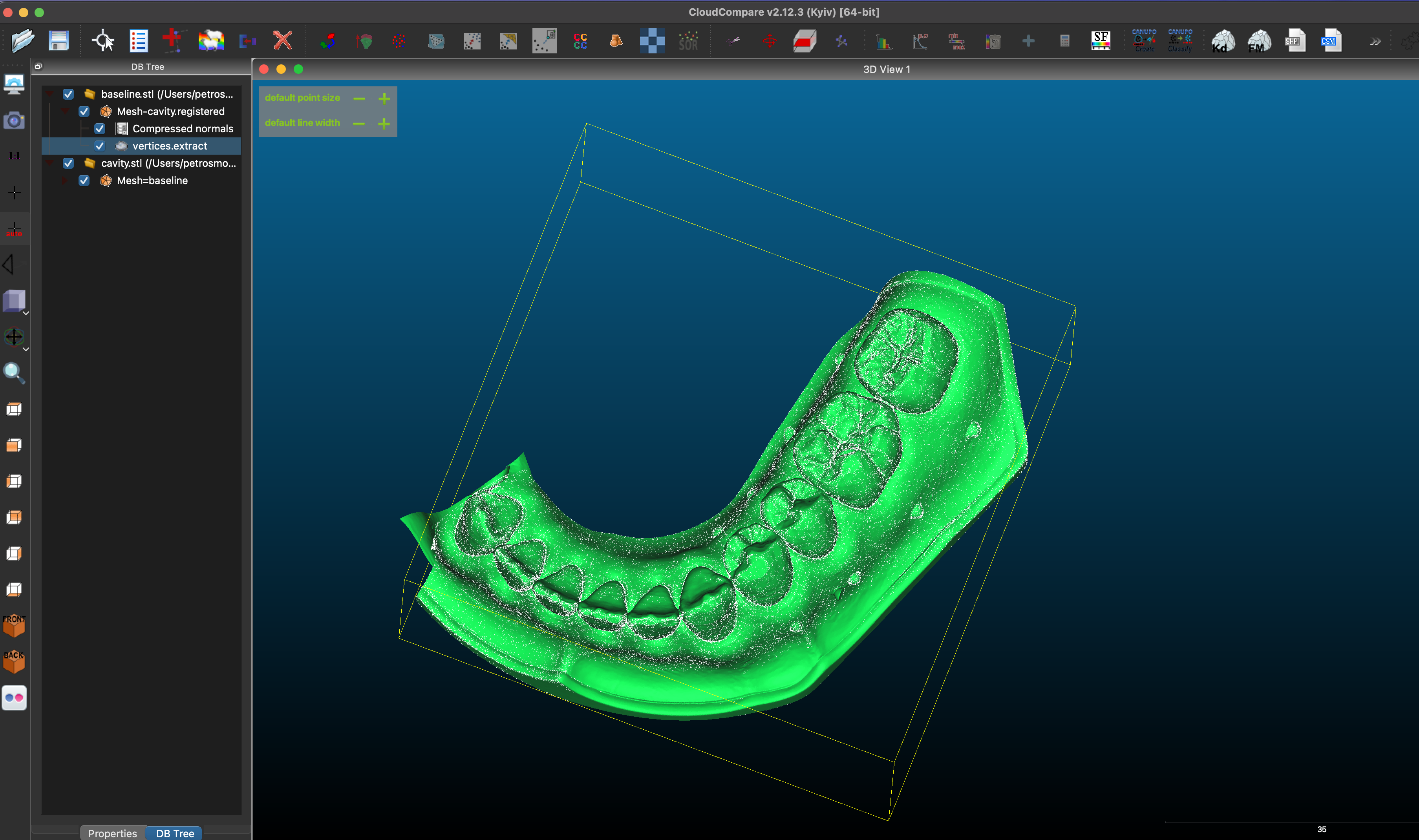Collapse the baseline.stl tree node
This screenshot has width=1419, height=840.
(x=50, y=94)
